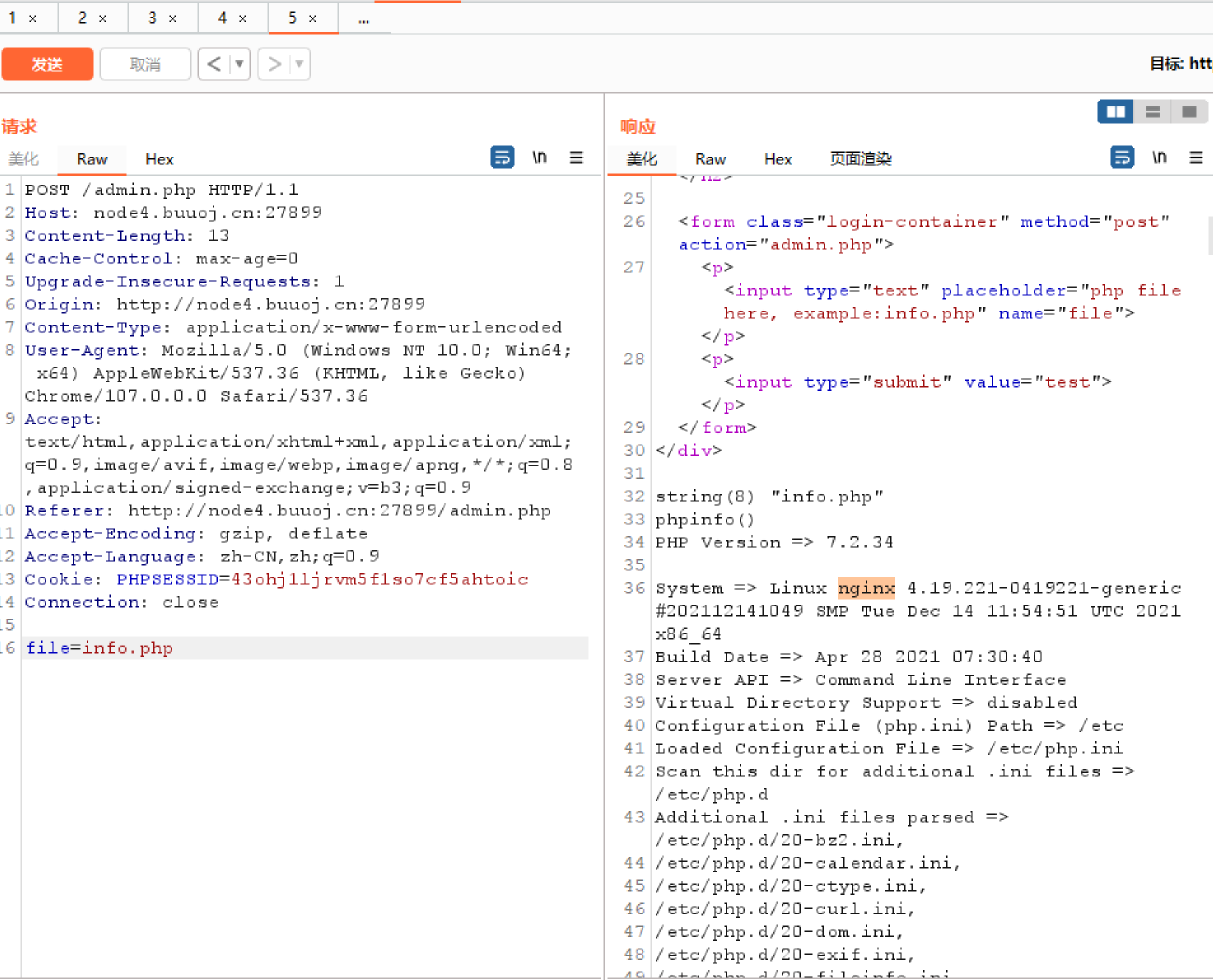Toggle \n non-printable characters in response panel

point(1160,157)
